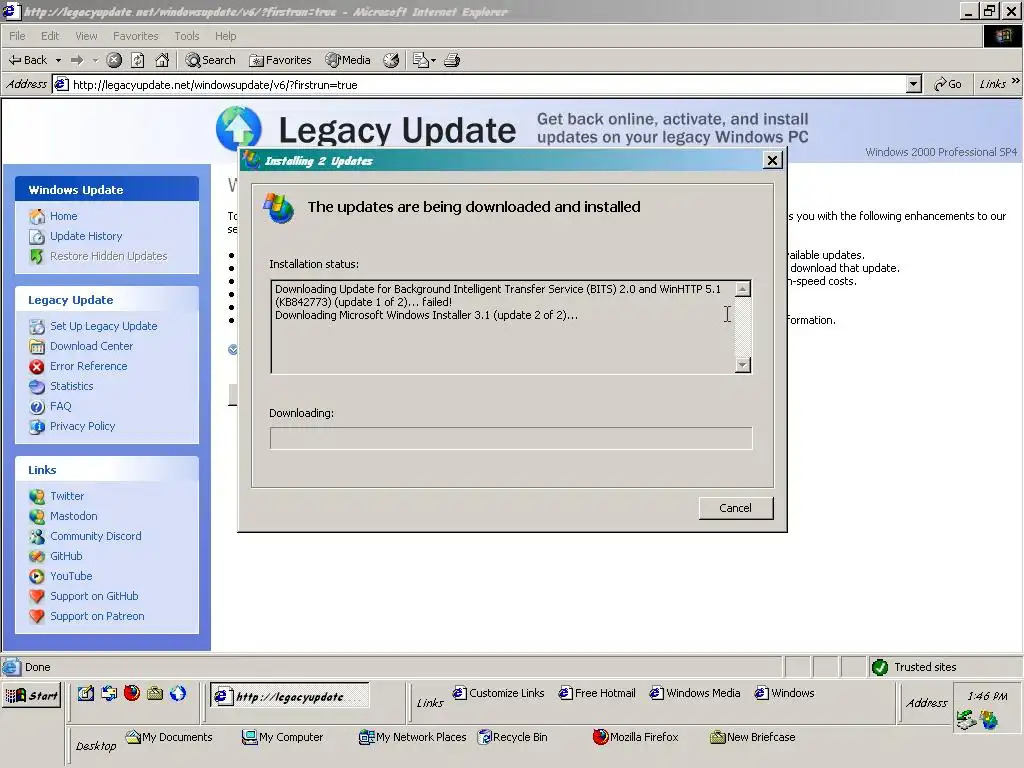The width and height of the screenshot is (1024, 768).
Task: Click the legacyupdate taskbar window button
Action: click(x=289, y=696)
